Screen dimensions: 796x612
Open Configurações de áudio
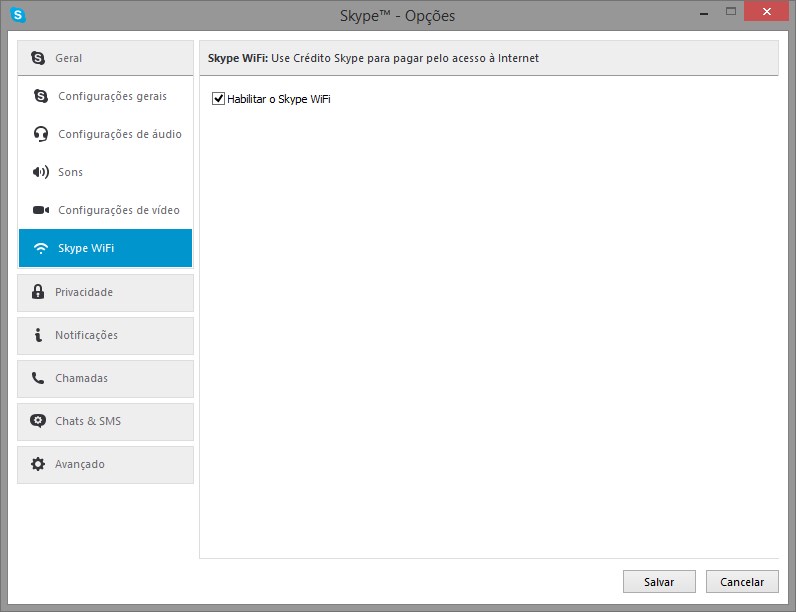coord(106,134)
